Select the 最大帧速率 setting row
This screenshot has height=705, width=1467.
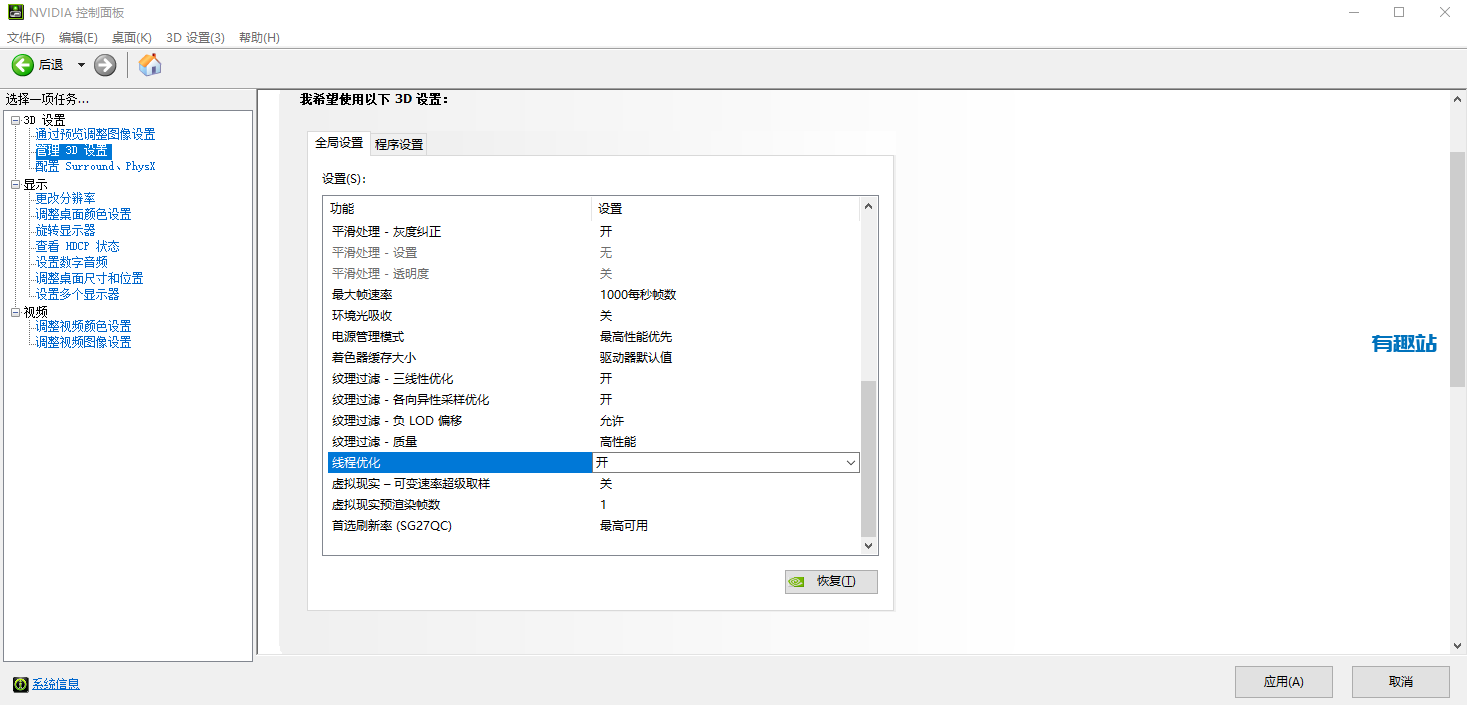[593, 294]
